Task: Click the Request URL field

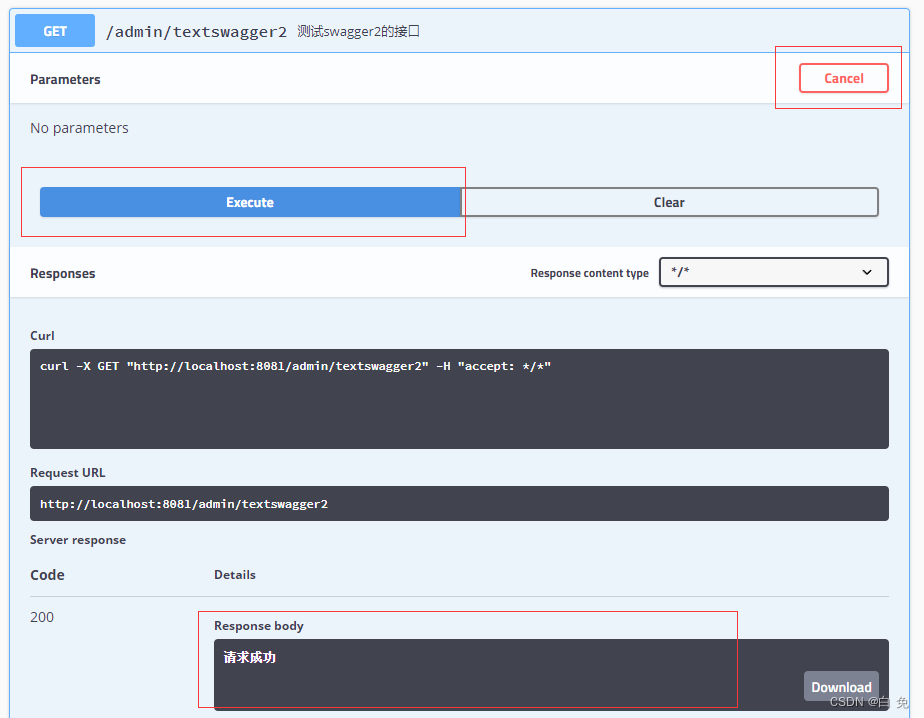Action: (x=458, y=503)
